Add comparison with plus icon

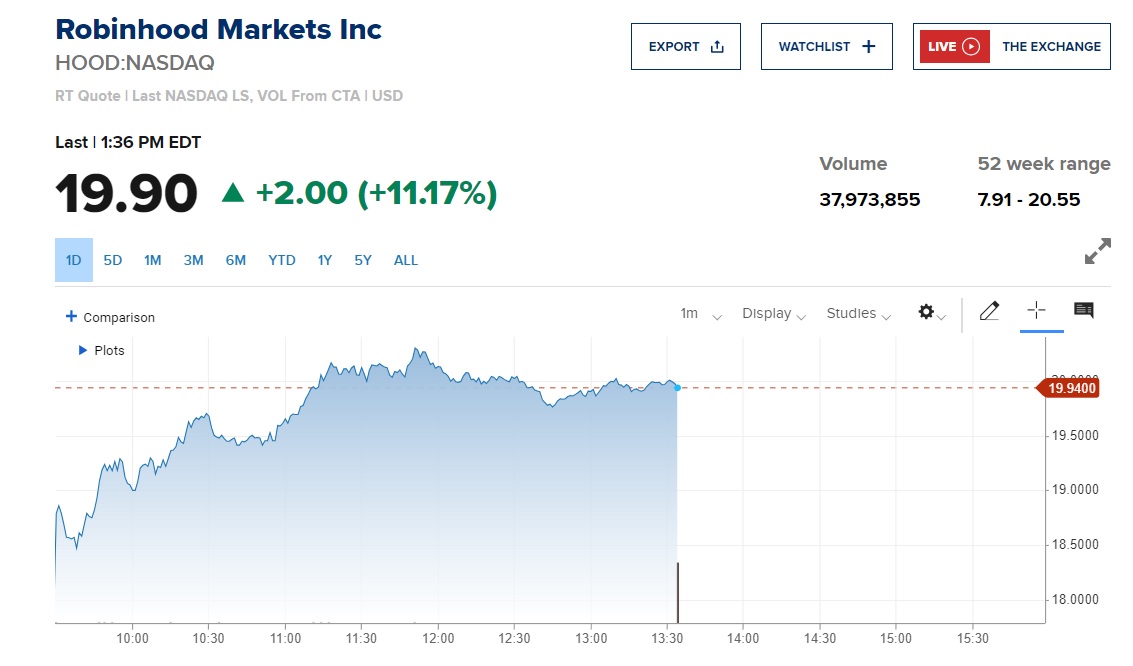pyautogui.click(x=71, y=317)
